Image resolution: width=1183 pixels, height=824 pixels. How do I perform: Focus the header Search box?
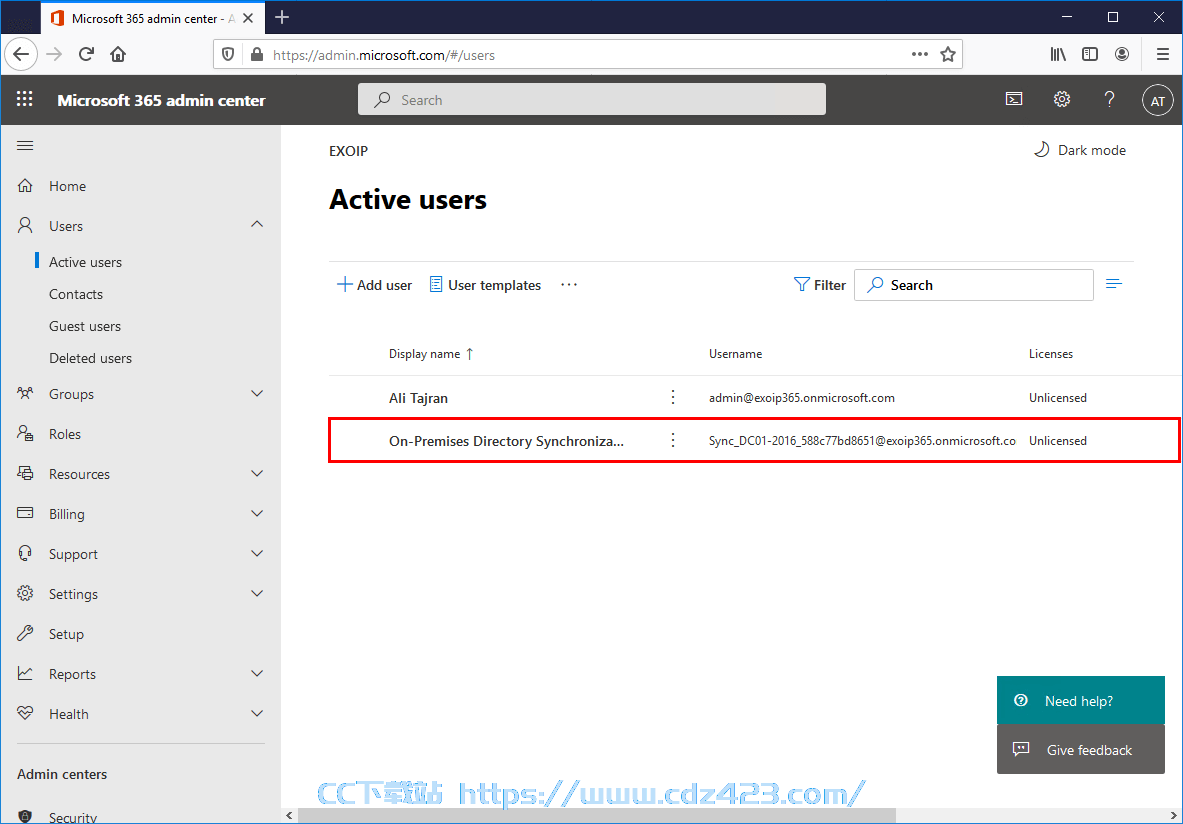592,100
